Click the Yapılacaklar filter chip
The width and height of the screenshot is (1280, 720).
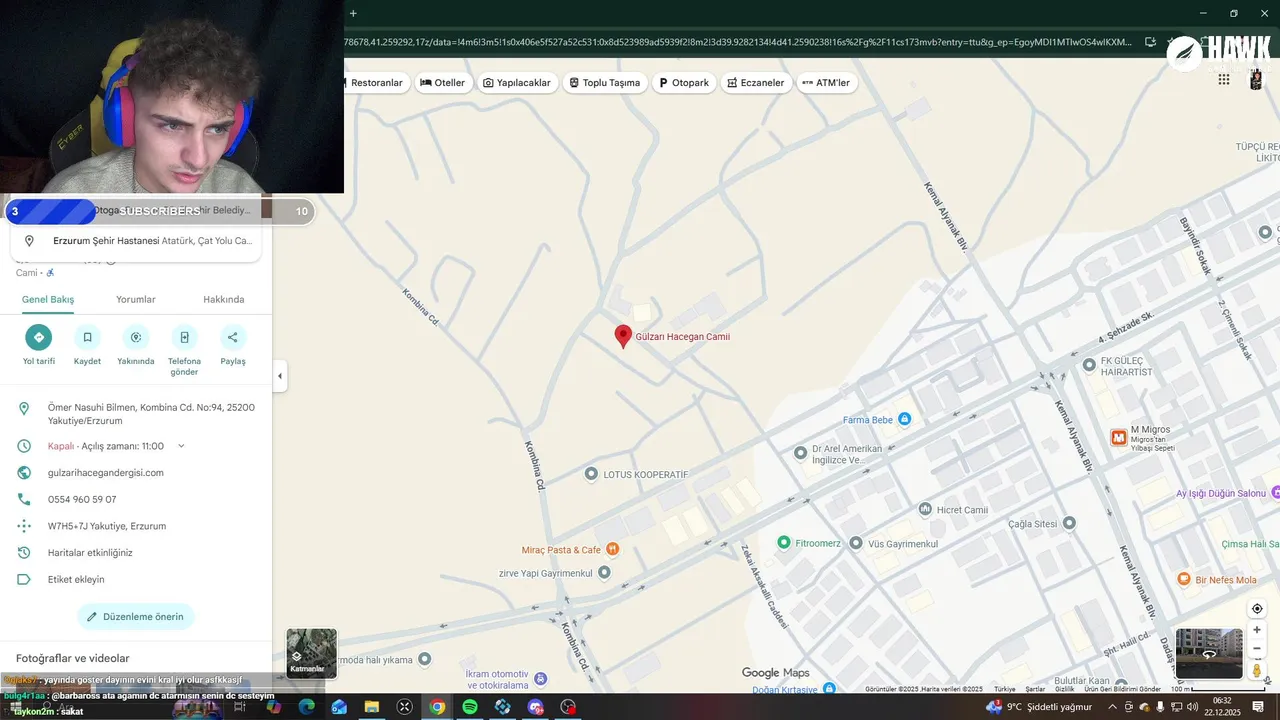[x=517, y=83]
